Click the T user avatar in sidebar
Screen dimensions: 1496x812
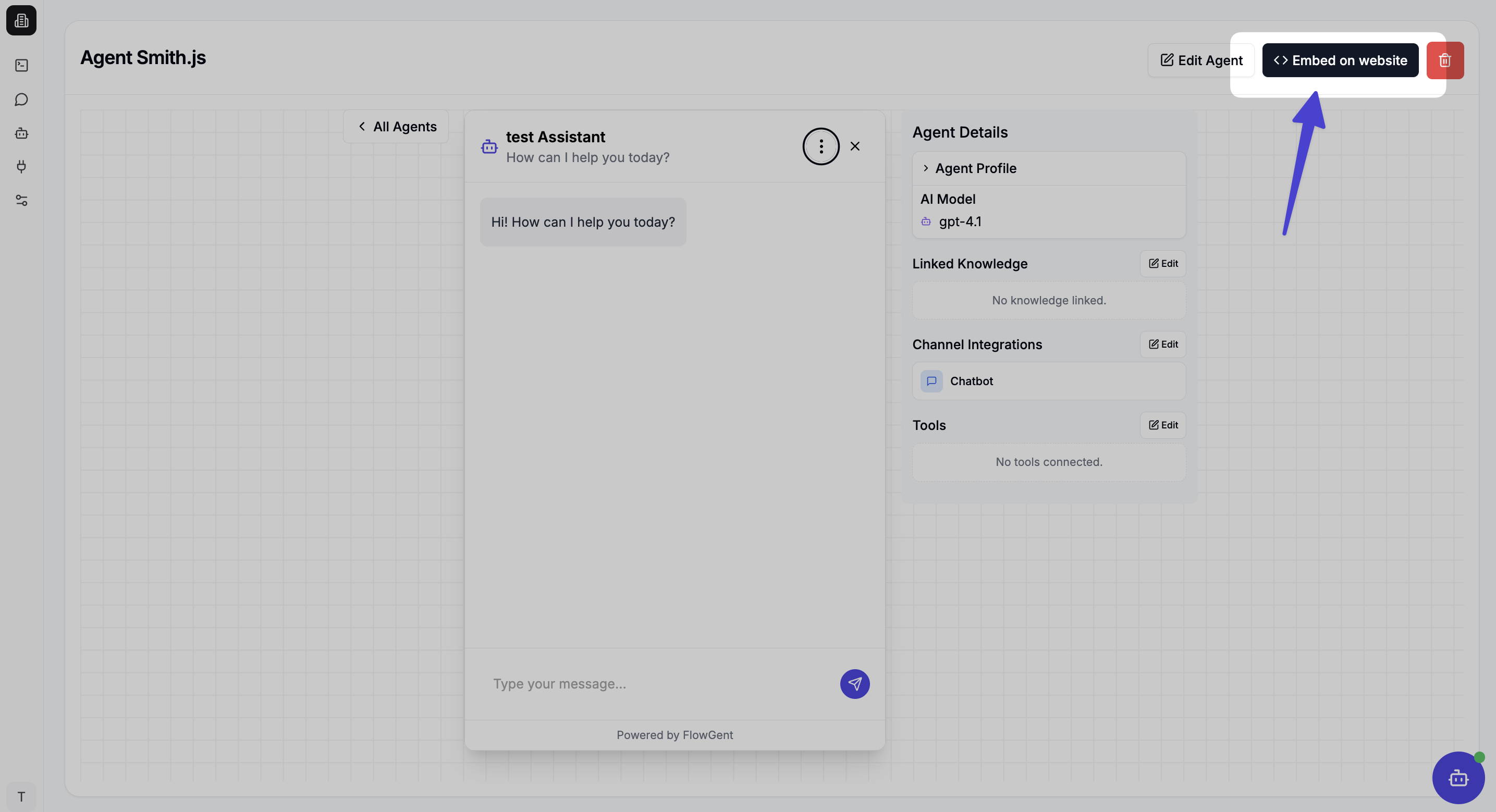(x=21, y=796)
